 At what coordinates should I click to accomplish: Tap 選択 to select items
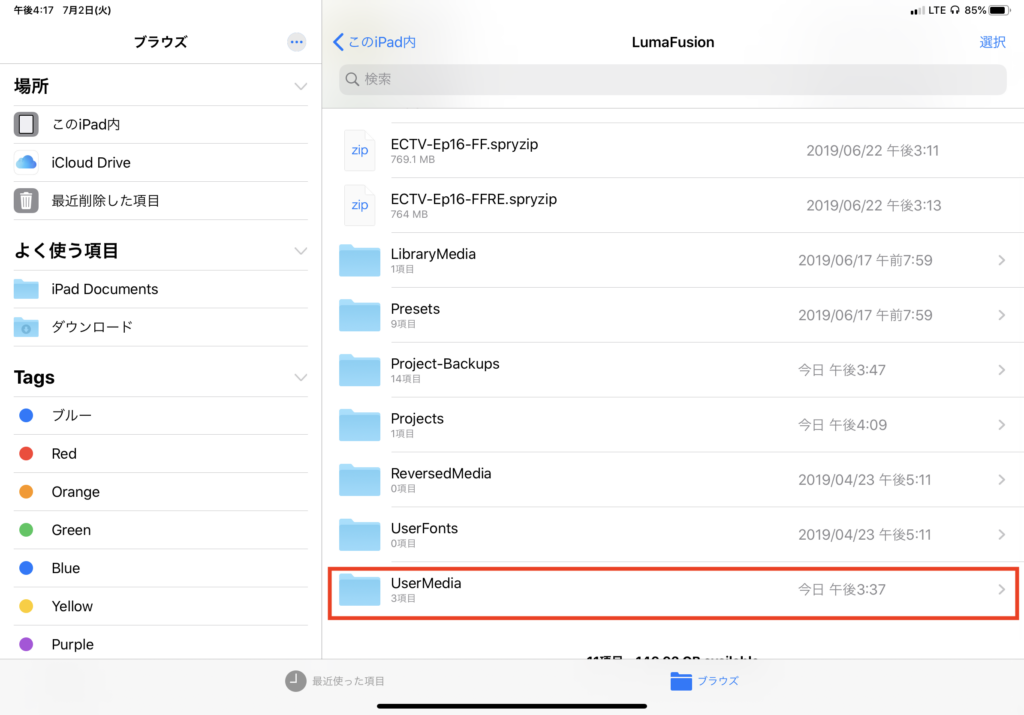coord(992,42)
